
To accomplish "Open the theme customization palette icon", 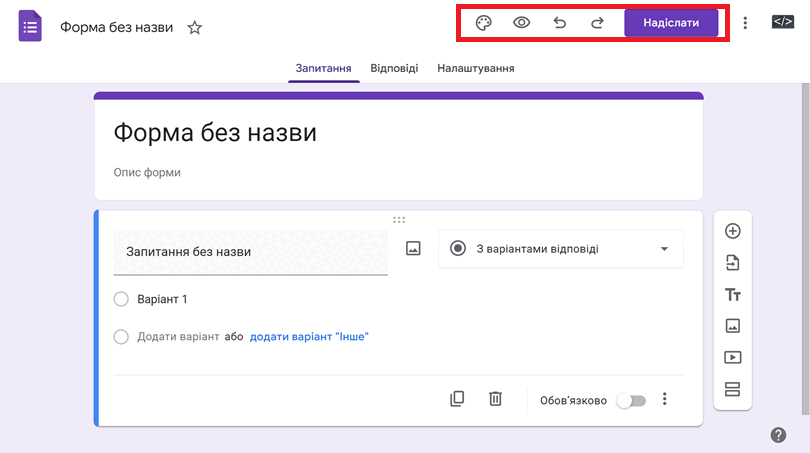I will (484, 23).
